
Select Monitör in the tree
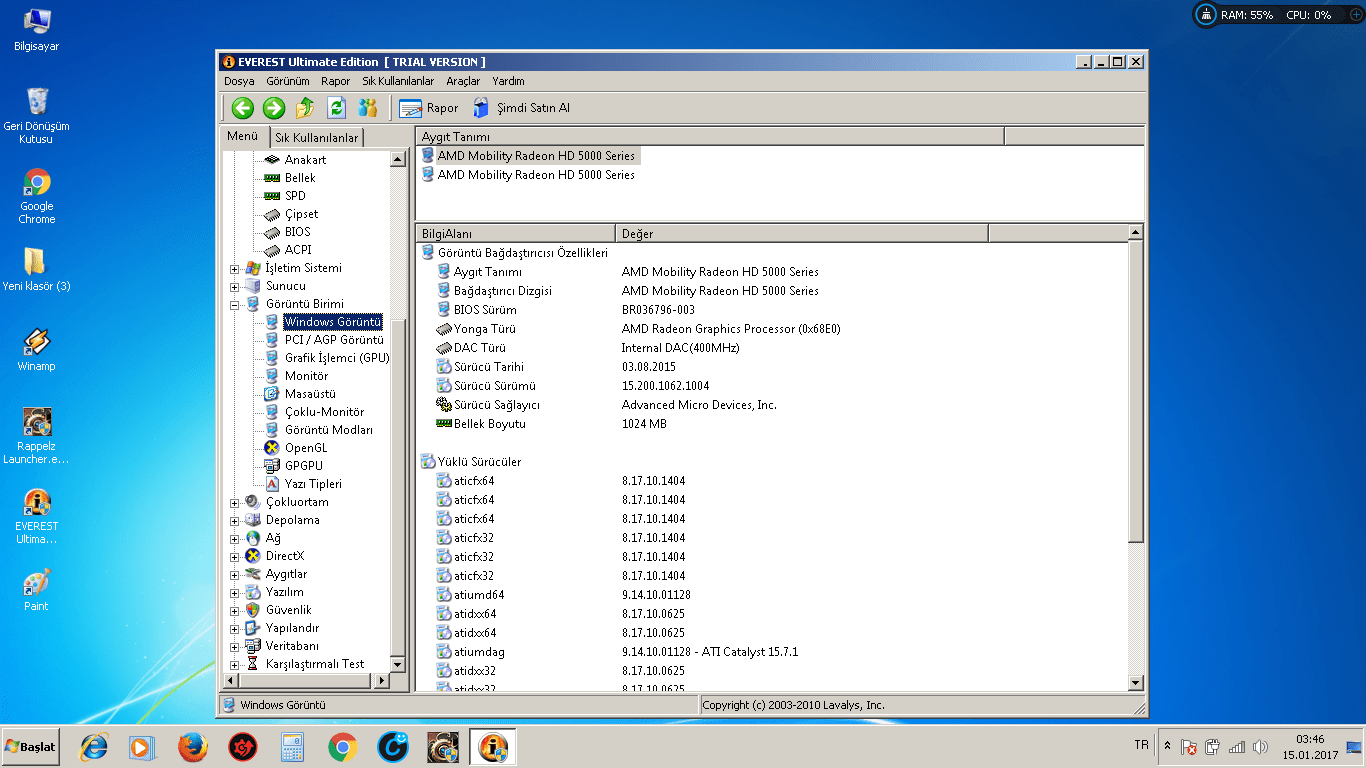306,376
